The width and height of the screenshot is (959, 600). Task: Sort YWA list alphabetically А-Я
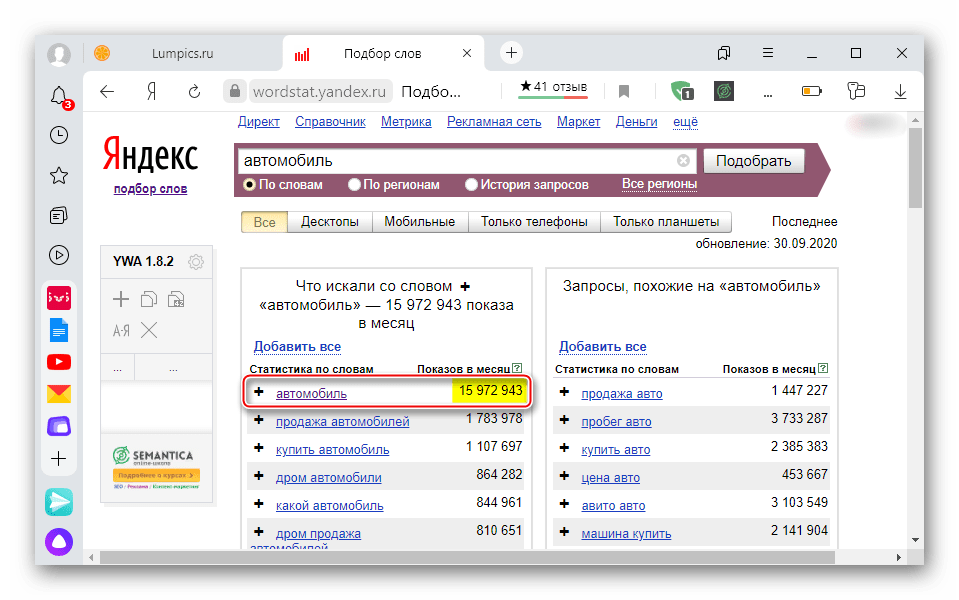point(121,331)
